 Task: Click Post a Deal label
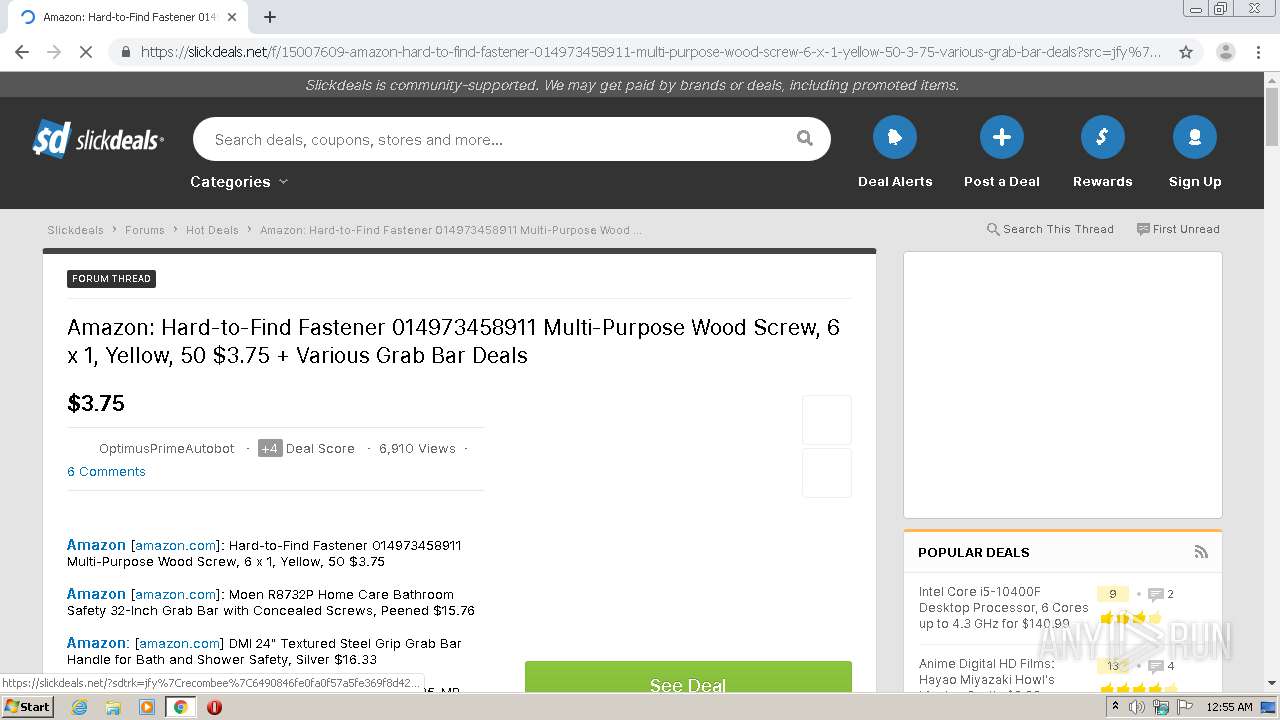coord(1002,182)
